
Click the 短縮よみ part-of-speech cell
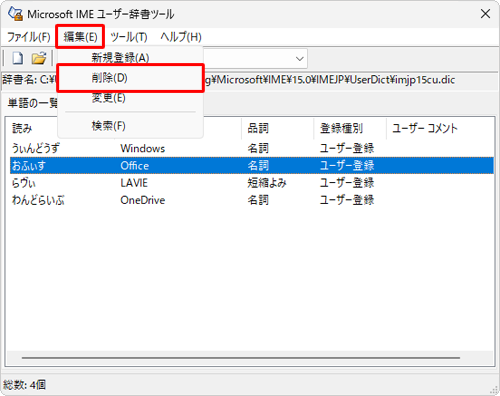267,183
